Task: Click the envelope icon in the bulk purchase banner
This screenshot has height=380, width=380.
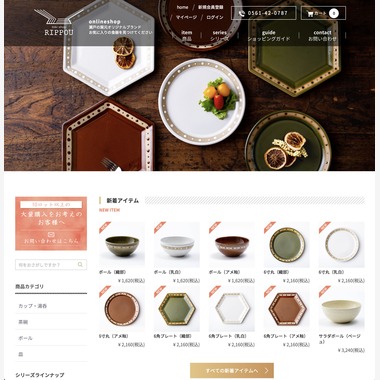Action: click(x=51, y=234)
